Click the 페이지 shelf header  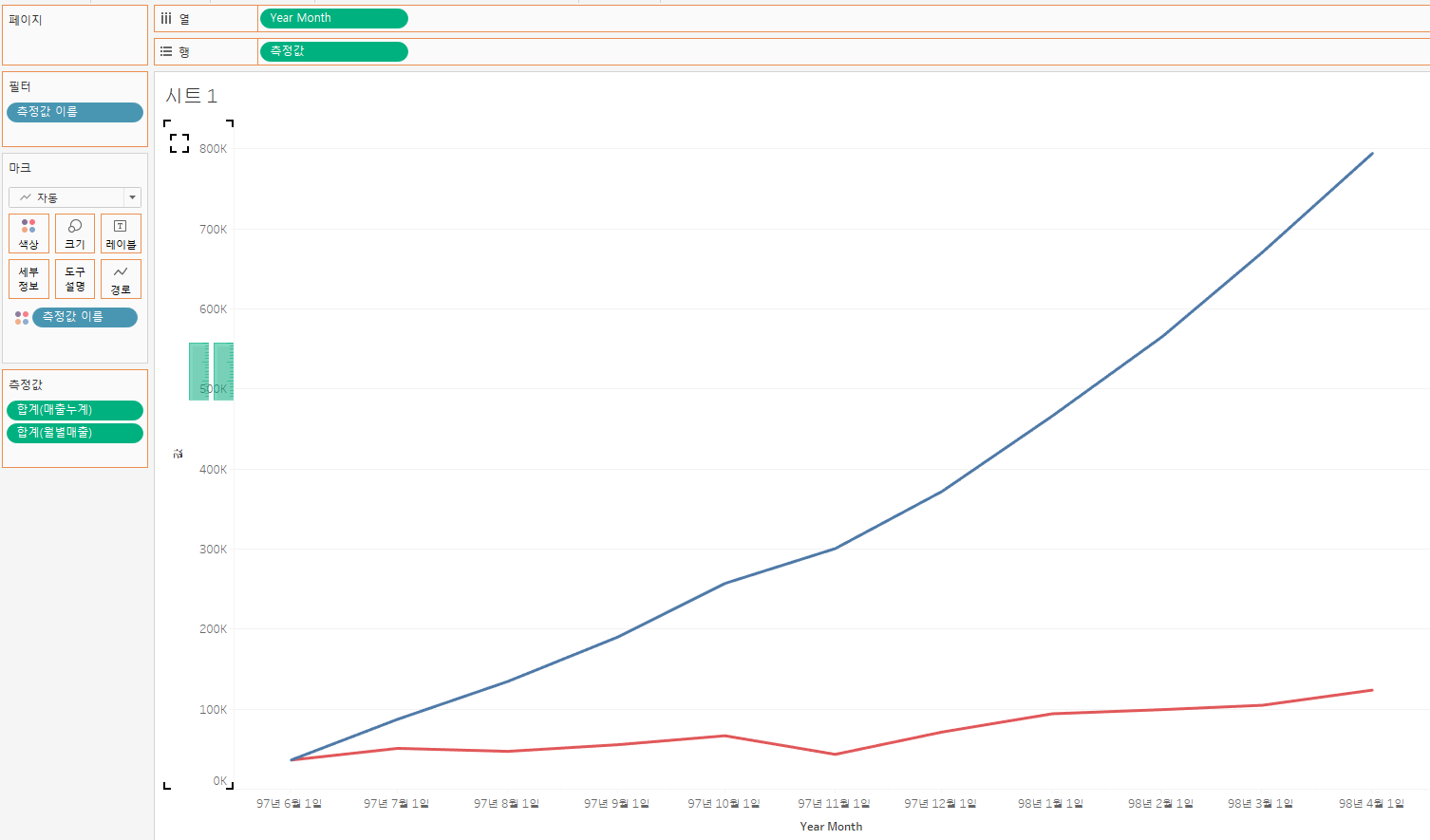click(x=26, y=20)
